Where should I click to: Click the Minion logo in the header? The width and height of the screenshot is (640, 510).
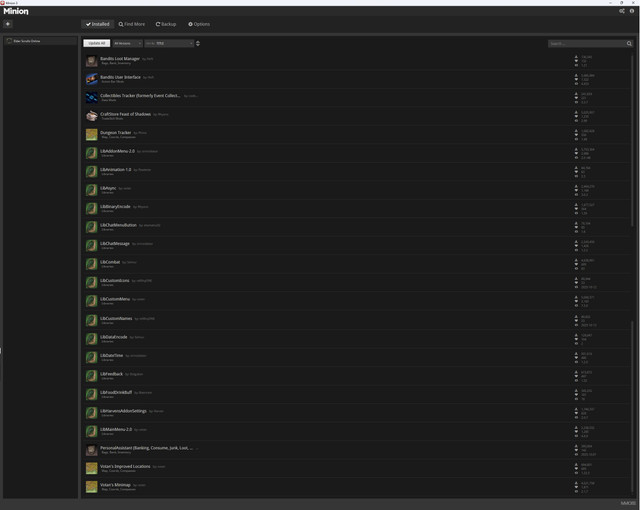[16, 11]
